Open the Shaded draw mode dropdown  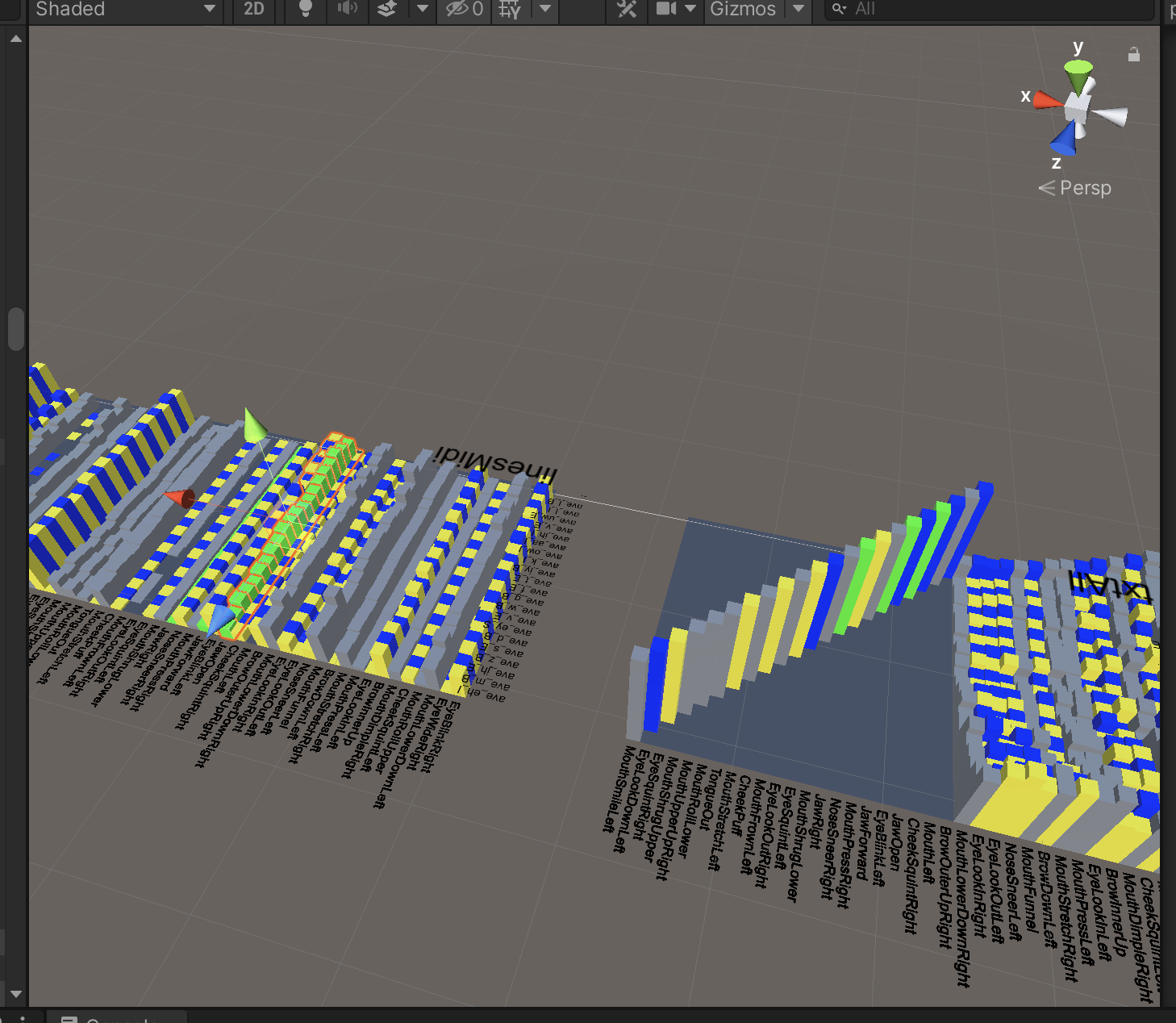(125, 9)
